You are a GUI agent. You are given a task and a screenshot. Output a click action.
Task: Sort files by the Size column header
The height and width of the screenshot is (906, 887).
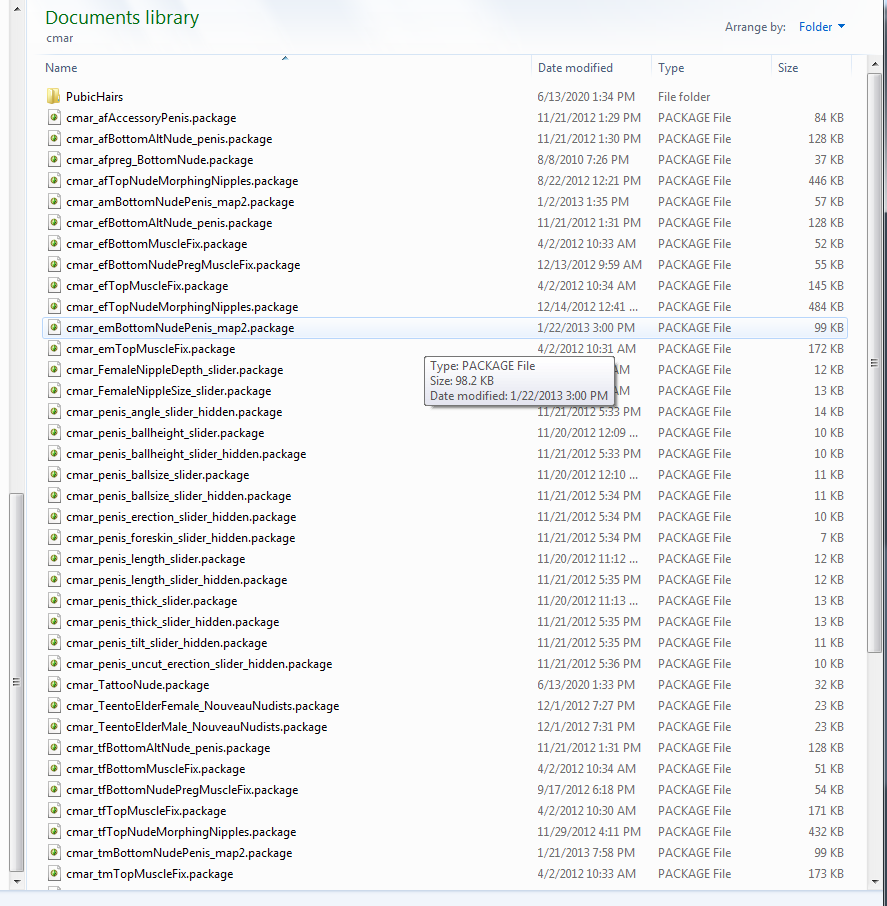click(x=811, y=68)
